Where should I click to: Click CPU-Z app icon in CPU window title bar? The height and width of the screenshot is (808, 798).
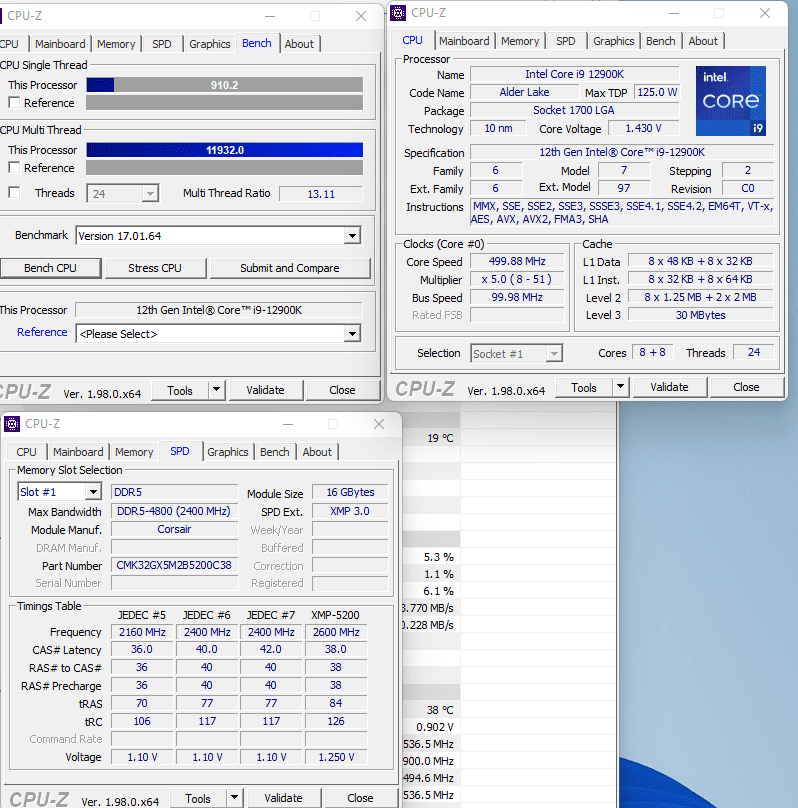tap(398, 13)
